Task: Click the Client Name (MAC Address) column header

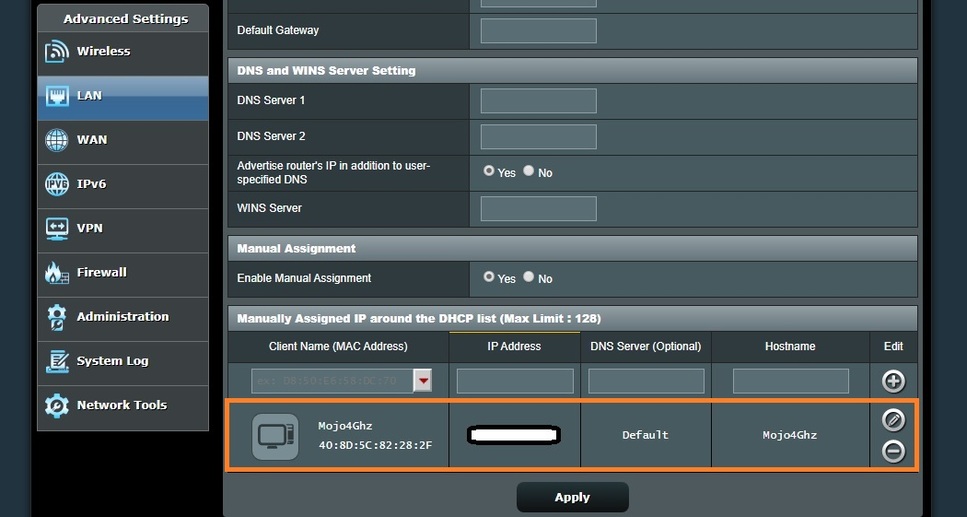Action: [x=338, y=347]
